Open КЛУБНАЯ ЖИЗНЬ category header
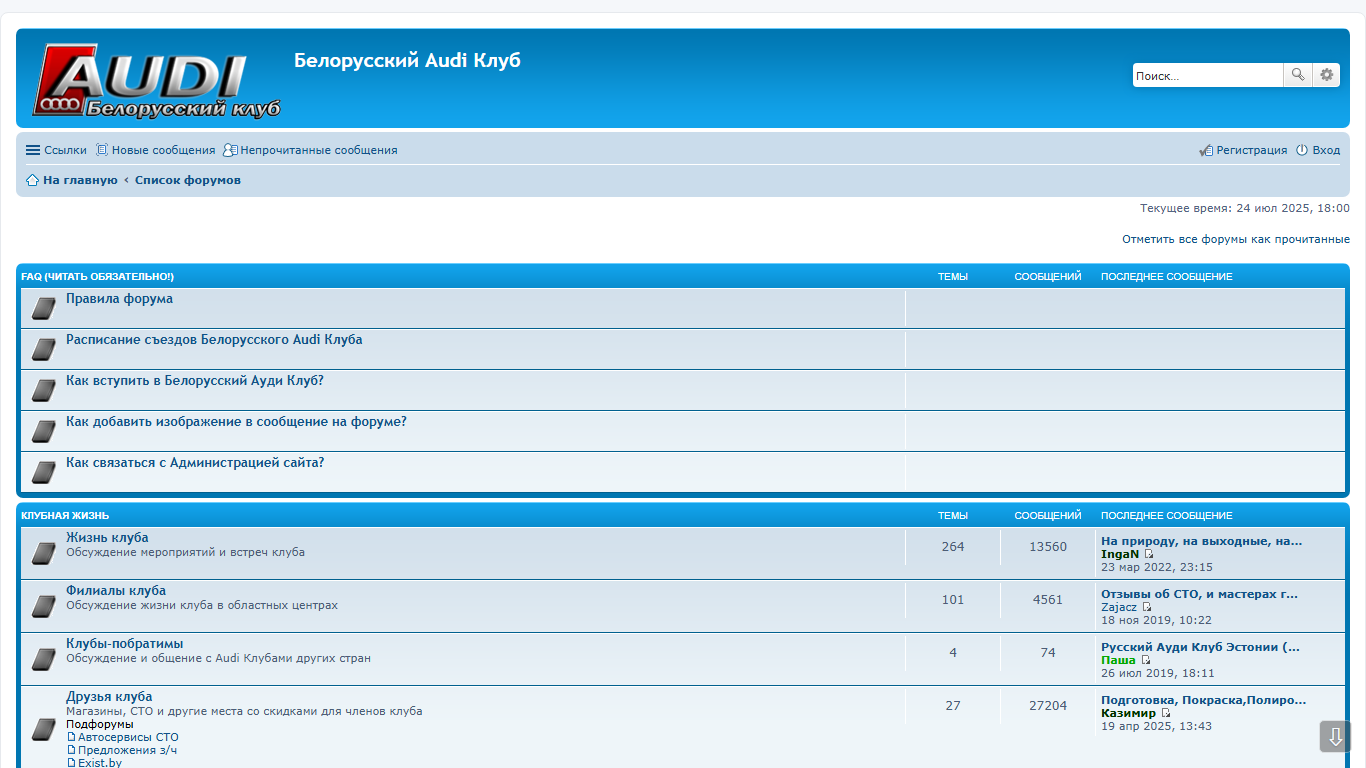Image resolution: width=1366 pixels, height=768 pixels. 65,516
